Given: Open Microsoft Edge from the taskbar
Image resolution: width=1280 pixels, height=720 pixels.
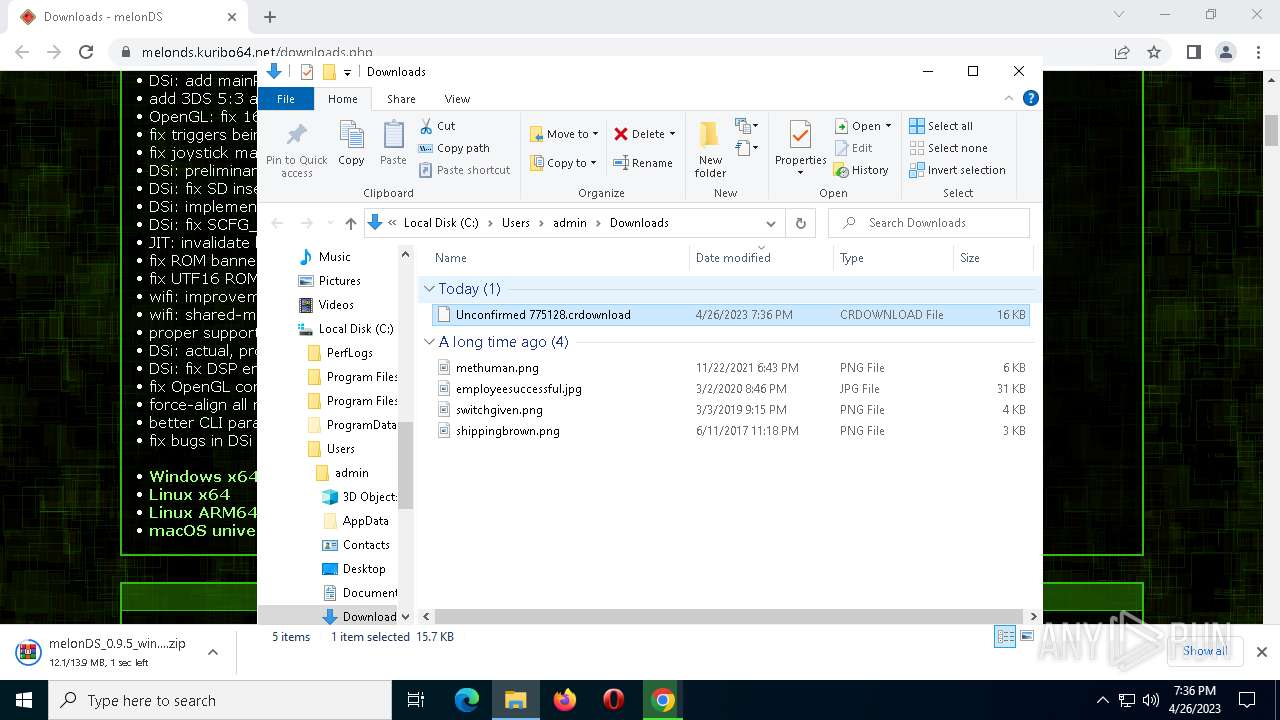Looking at the screenshot, I should (x=467, y=700).
